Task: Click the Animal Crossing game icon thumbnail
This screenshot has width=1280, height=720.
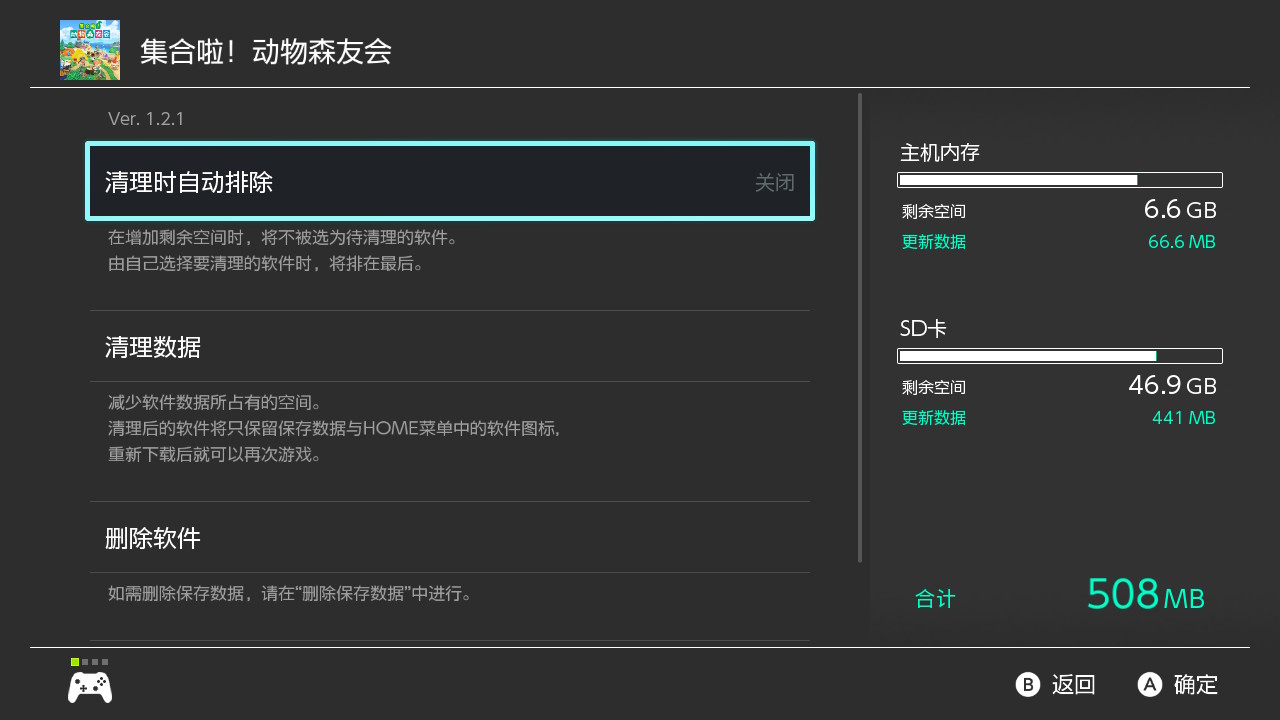Action: click(90, 50)
